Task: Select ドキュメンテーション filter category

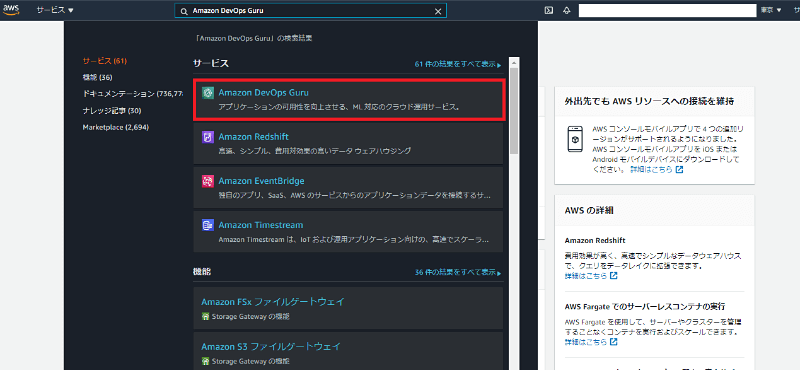Action: click(133, 94)
